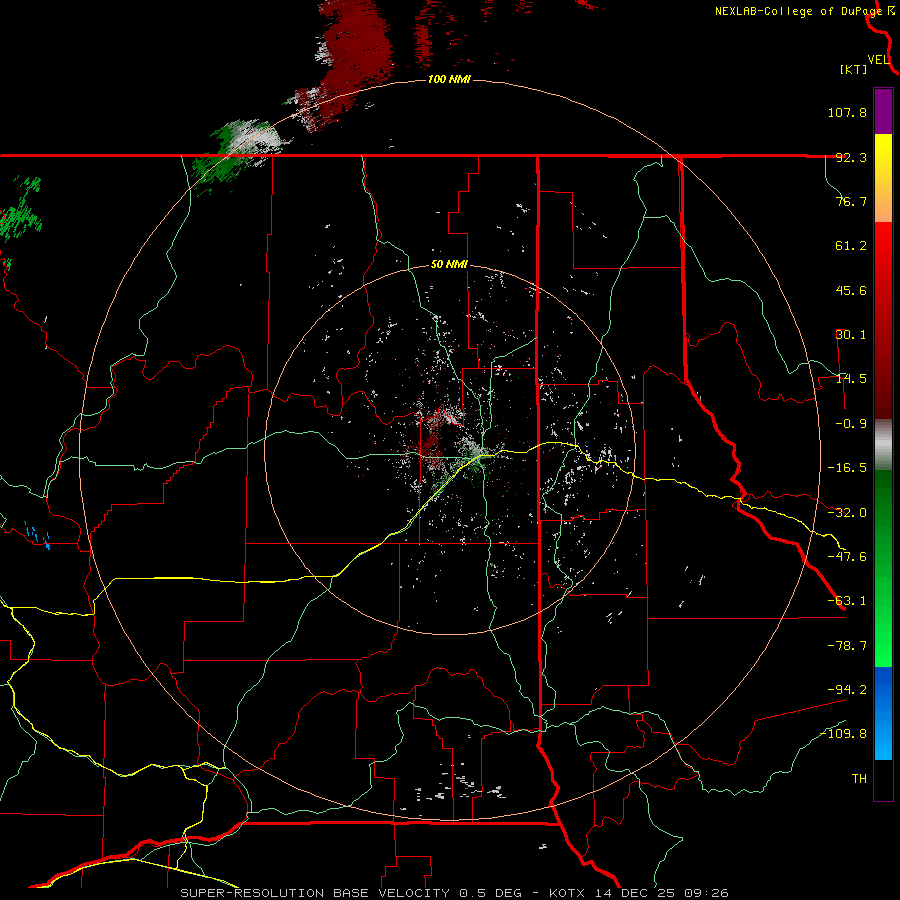The height and width of the screenshot is (900, 900).
Task: Select the 92.3 scale value
Action: [x=851, y=157]
